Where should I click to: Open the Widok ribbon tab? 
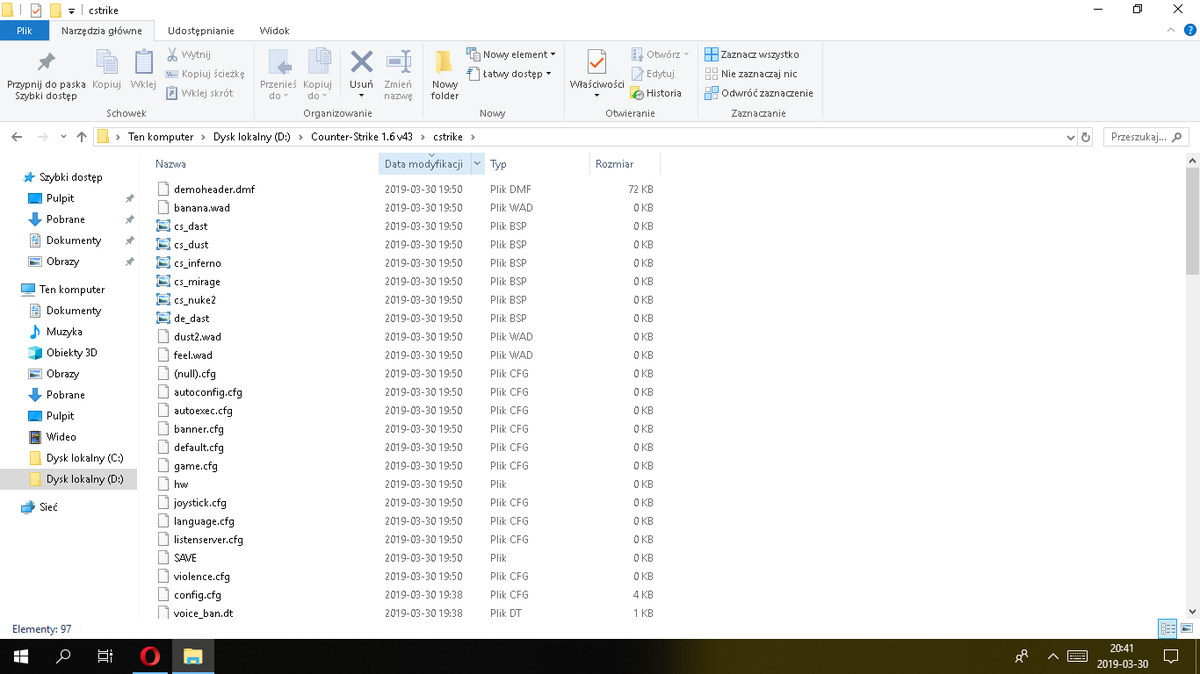(274, 31)
